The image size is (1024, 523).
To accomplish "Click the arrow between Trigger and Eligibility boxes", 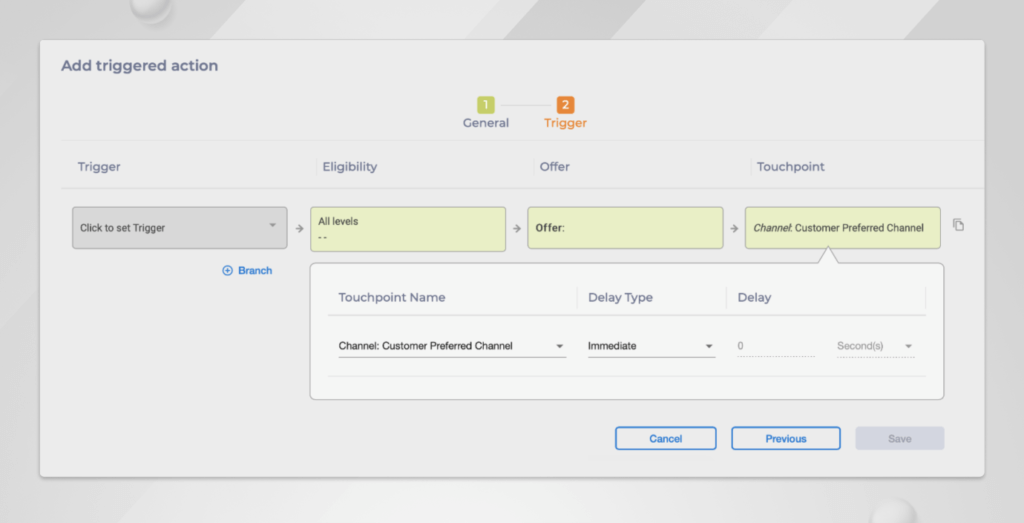I will pos(299,229).
